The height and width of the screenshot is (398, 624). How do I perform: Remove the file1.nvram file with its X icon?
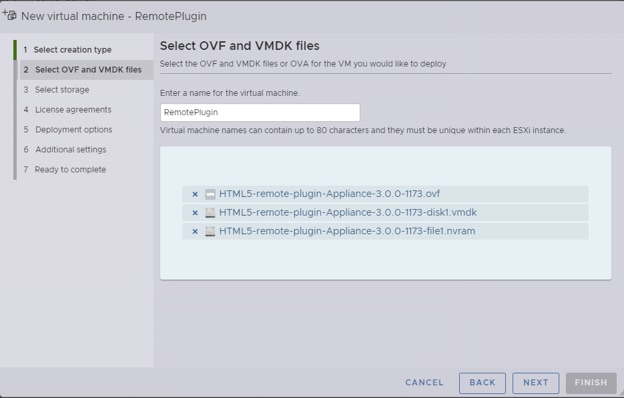point(195,232)
